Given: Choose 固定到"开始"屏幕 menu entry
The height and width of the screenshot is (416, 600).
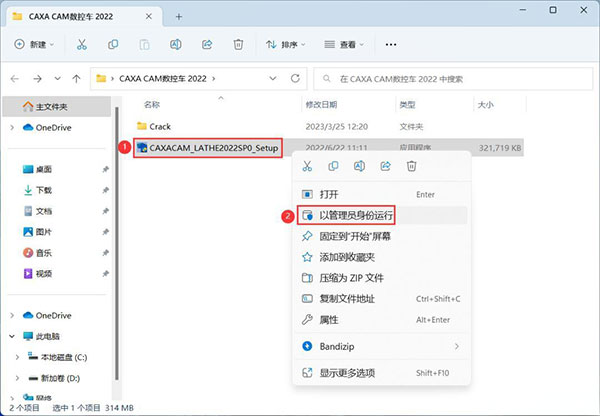Looking at the screenshot, I should [x=382, y=236].
